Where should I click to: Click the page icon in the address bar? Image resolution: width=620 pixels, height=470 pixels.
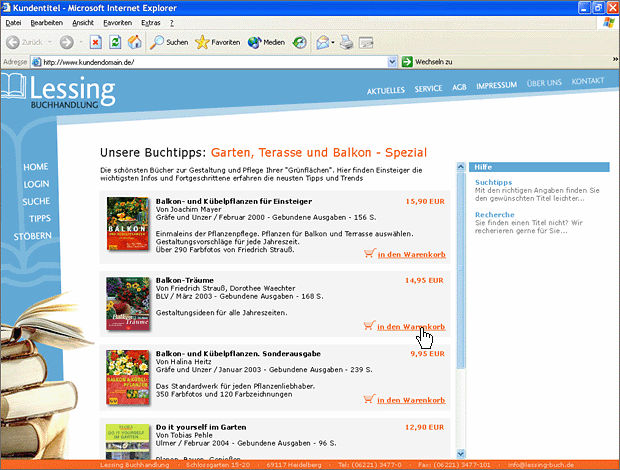[x=36, y=62]
